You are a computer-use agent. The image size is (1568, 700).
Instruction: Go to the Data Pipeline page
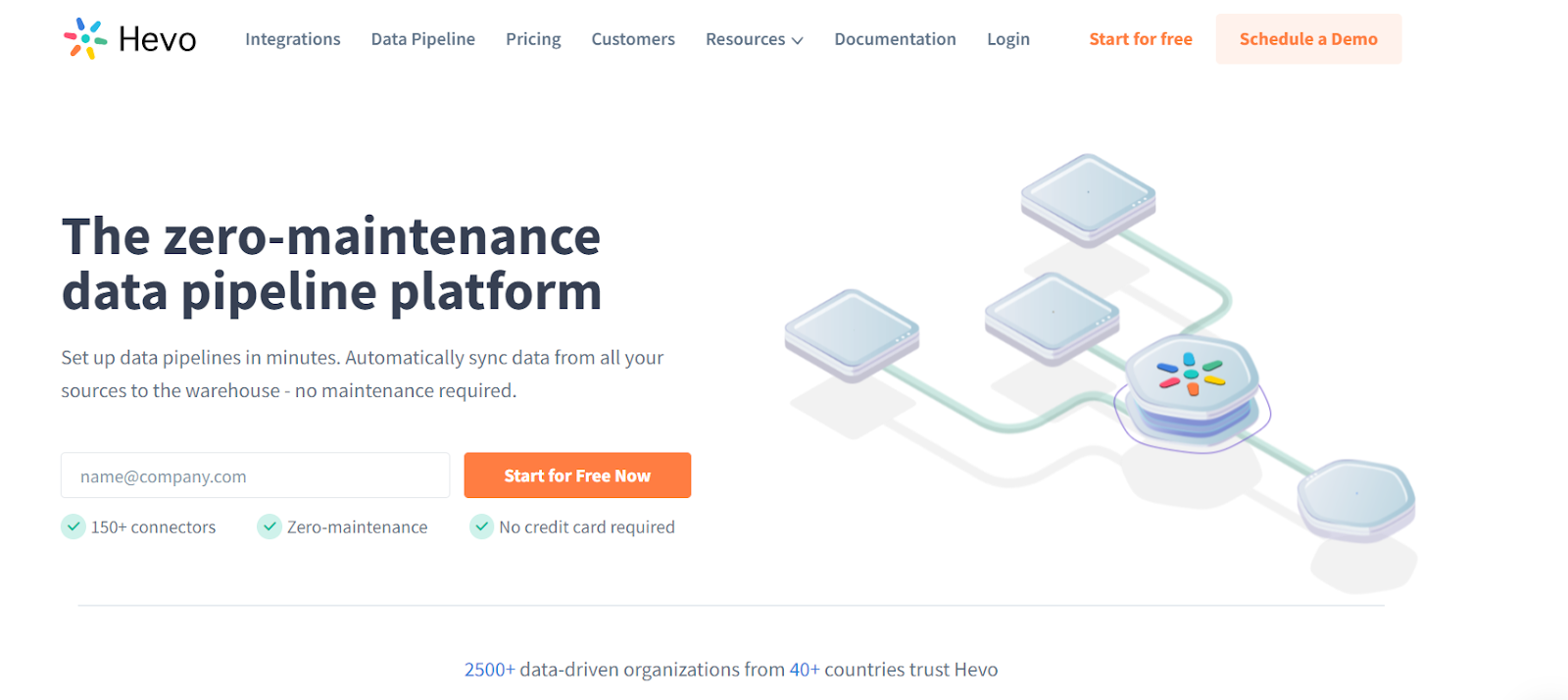423,39
